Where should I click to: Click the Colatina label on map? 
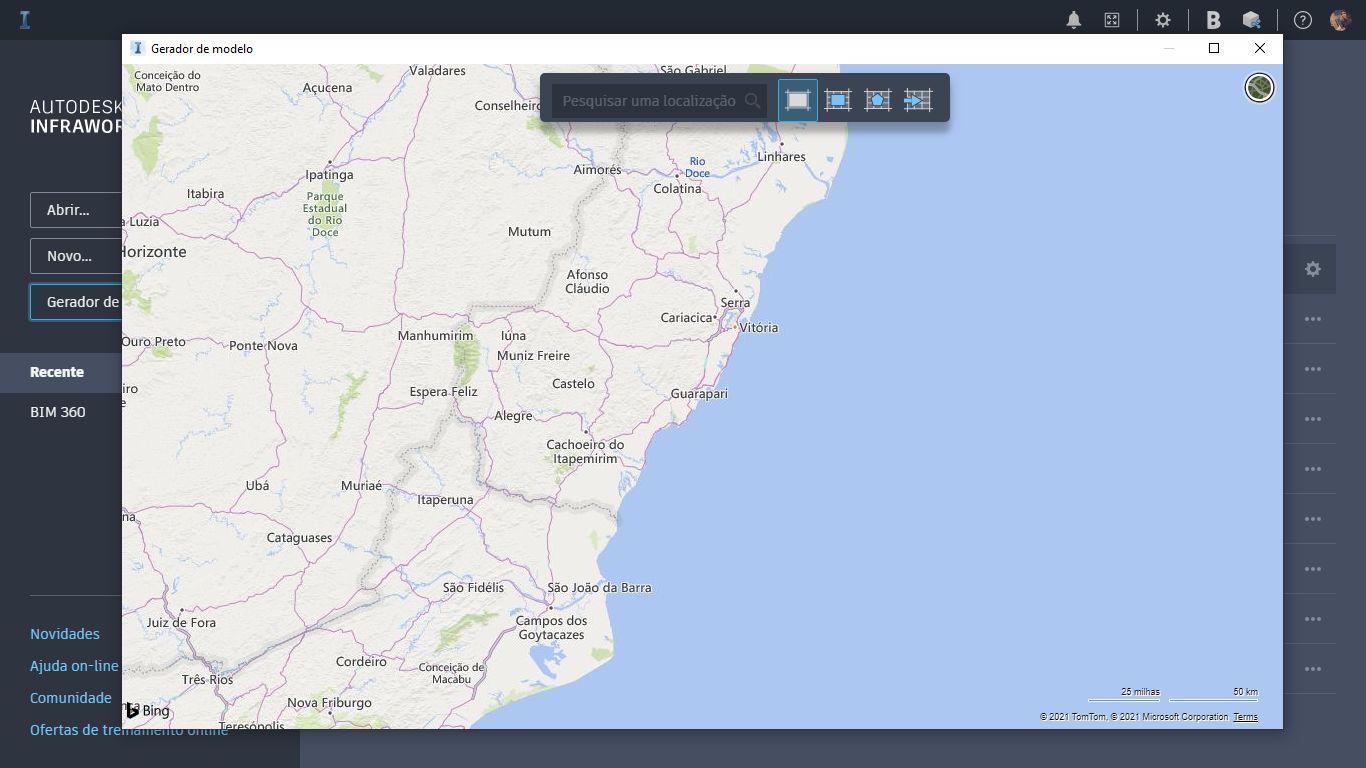677,189
